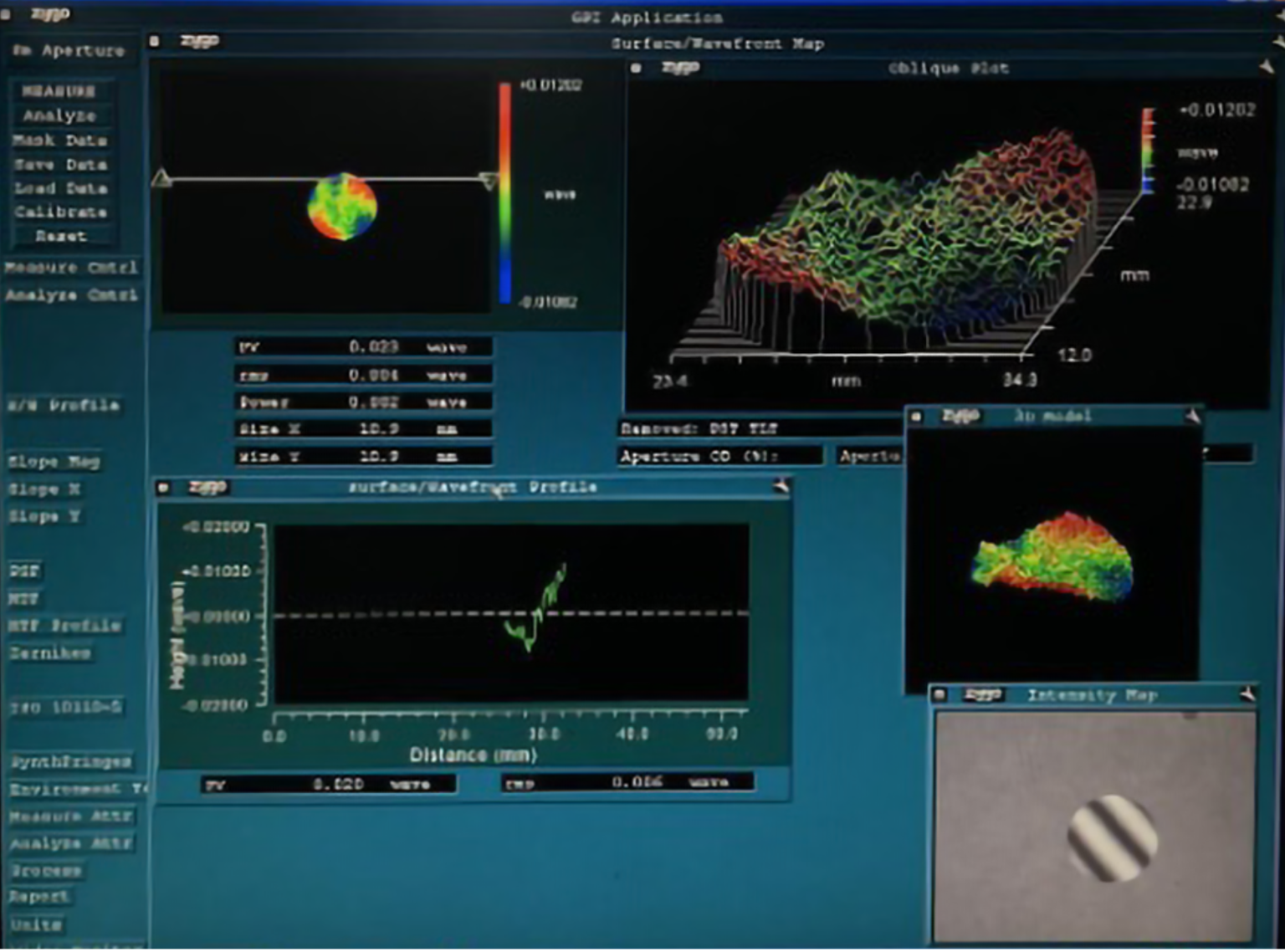Click Load Data

(x=59, y=188)
